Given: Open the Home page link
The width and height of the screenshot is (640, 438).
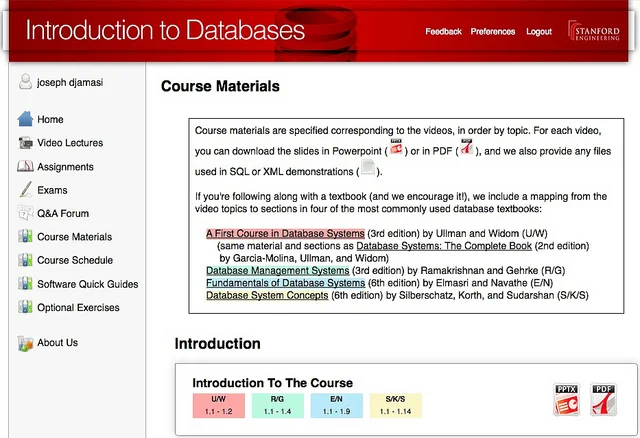Looking at the screenshot, I should point(50,119).
